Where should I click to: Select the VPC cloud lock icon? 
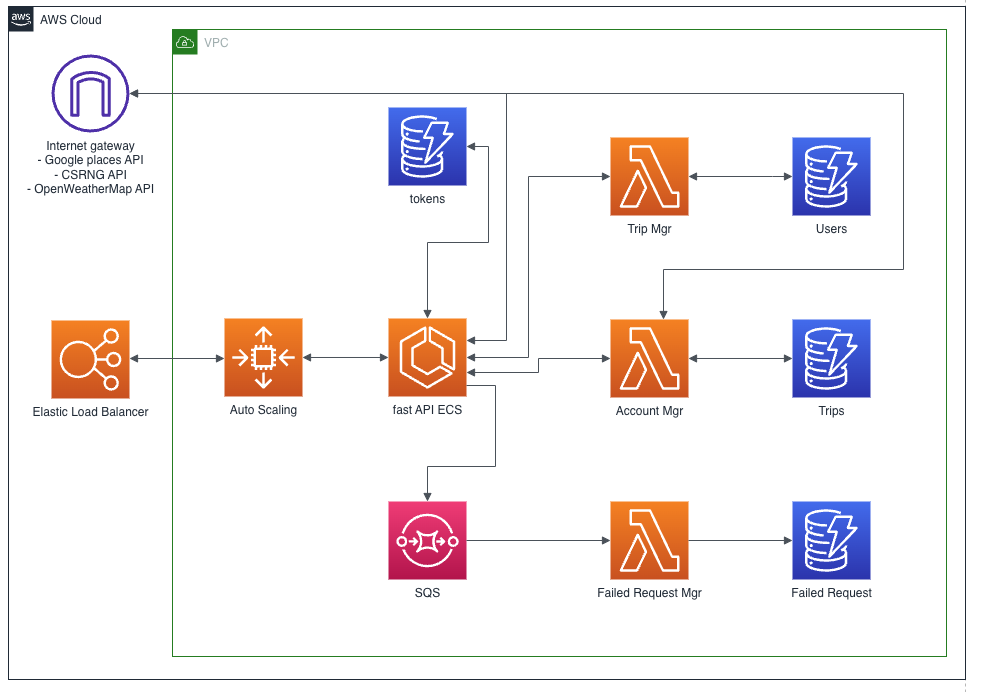coord(185,42)
